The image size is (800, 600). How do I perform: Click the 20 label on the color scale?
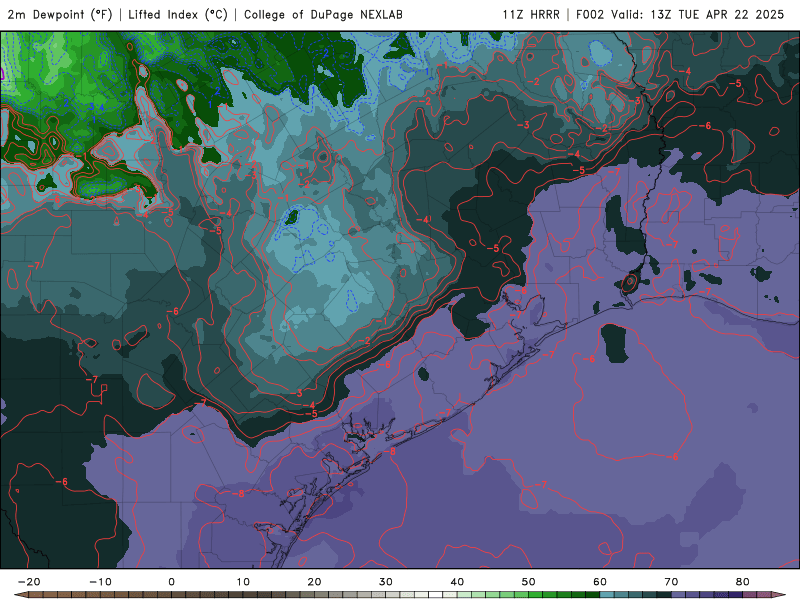click(314, 582)
